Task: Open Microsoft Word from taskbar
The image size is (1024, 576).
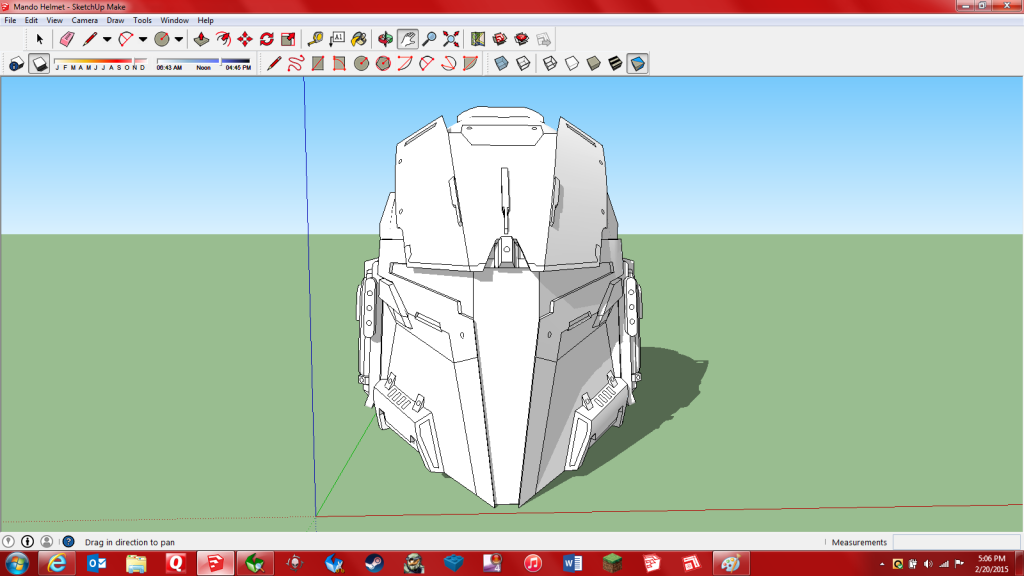Action: (572, 563)
